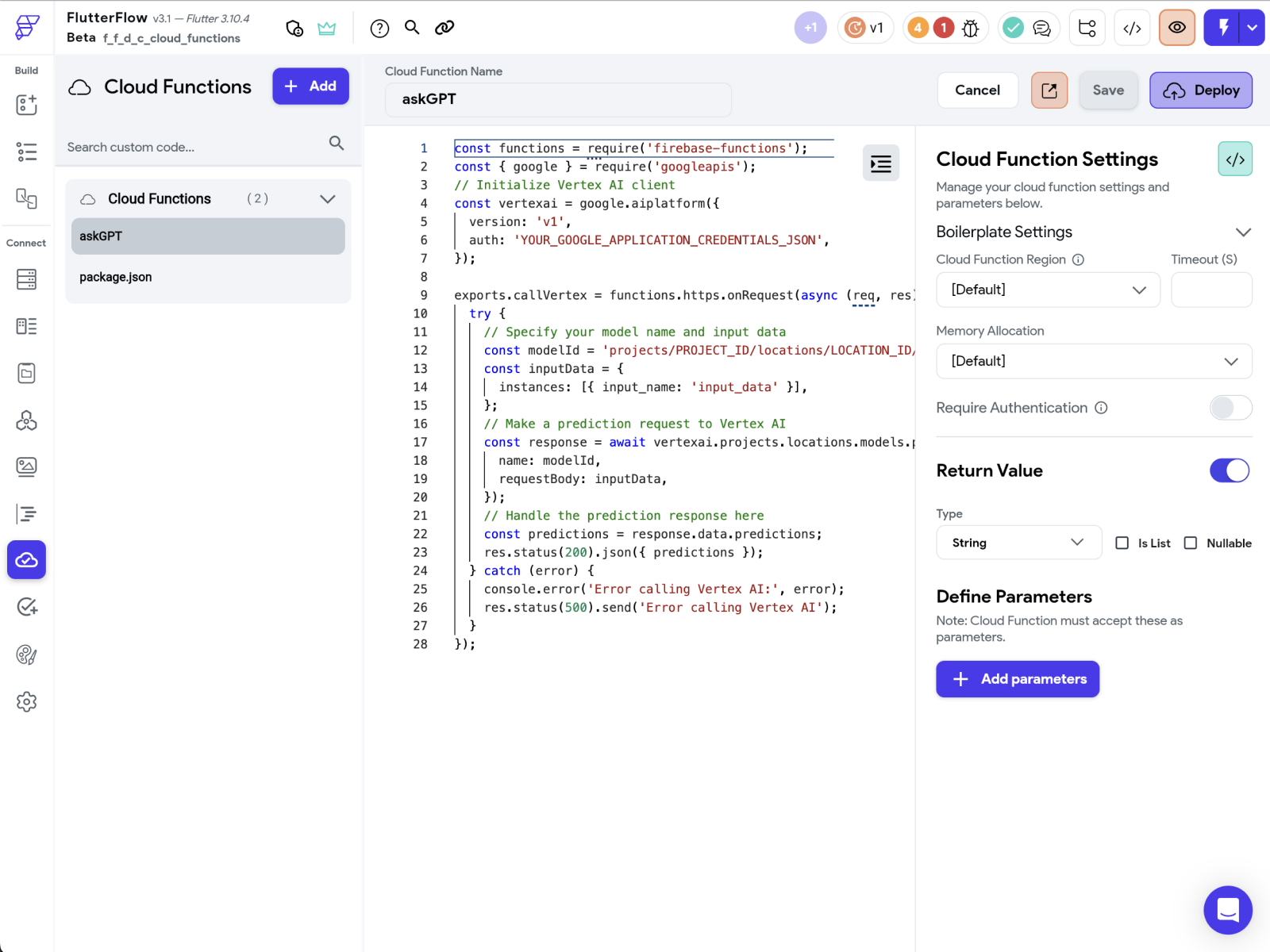Open settings gear in left sidebar
The height and width of the screenshot is (952, 1270).
(27, 702)
